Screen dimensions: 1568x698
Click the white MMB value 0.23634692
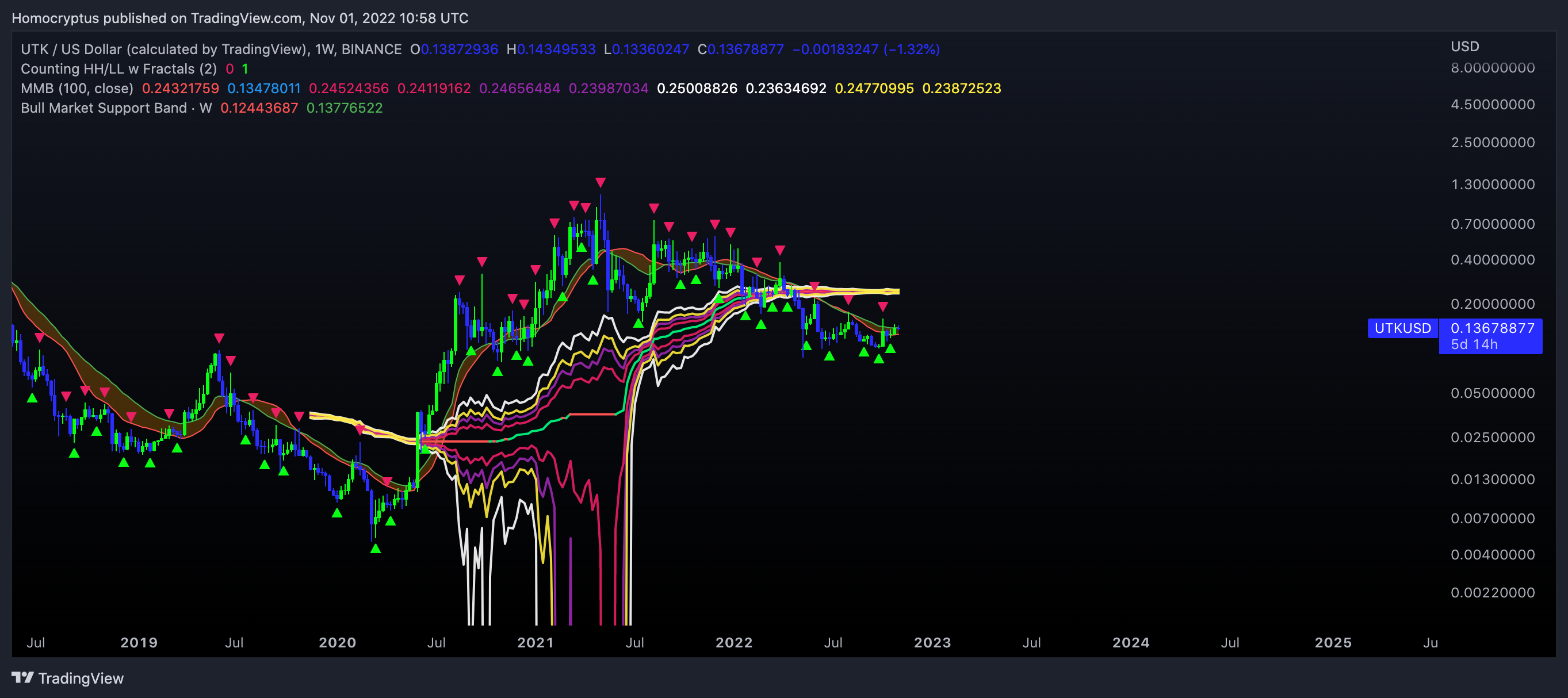point(786,88)
